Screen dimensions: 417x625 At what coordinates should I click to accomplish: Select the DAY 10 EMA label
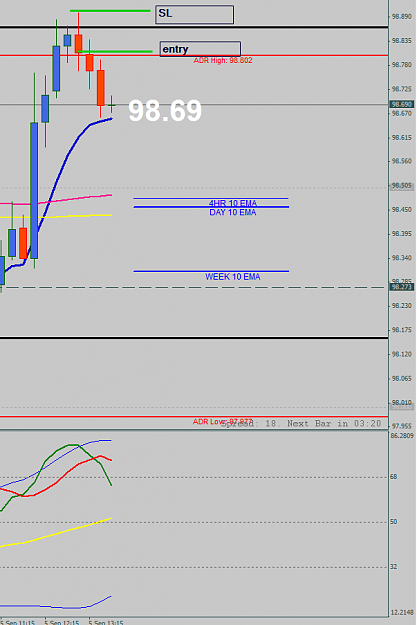click(x=233, y=212)
